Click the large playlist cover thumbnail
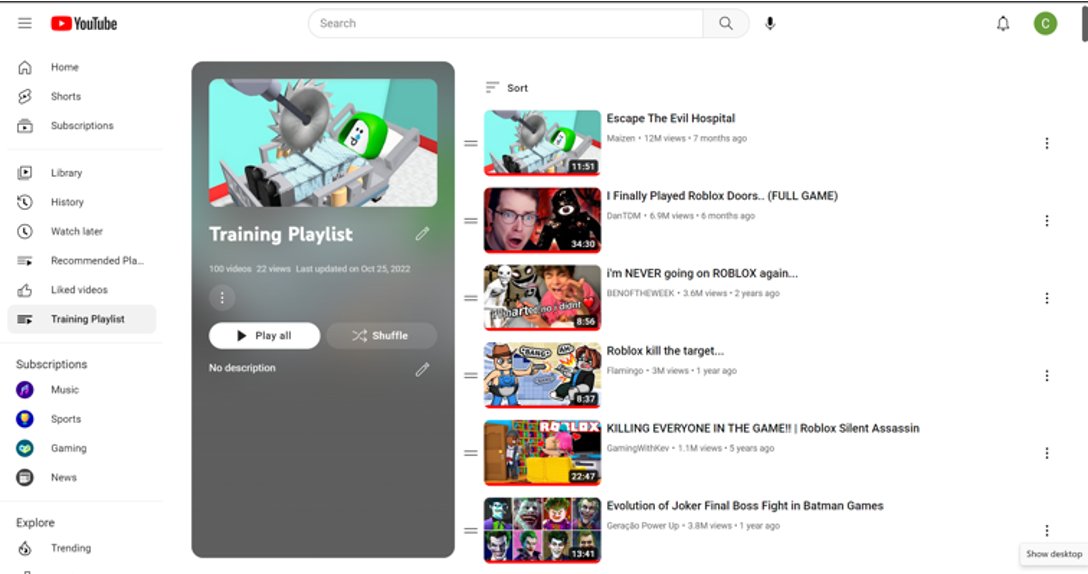The image size is (1088, 574). point(323,142)
